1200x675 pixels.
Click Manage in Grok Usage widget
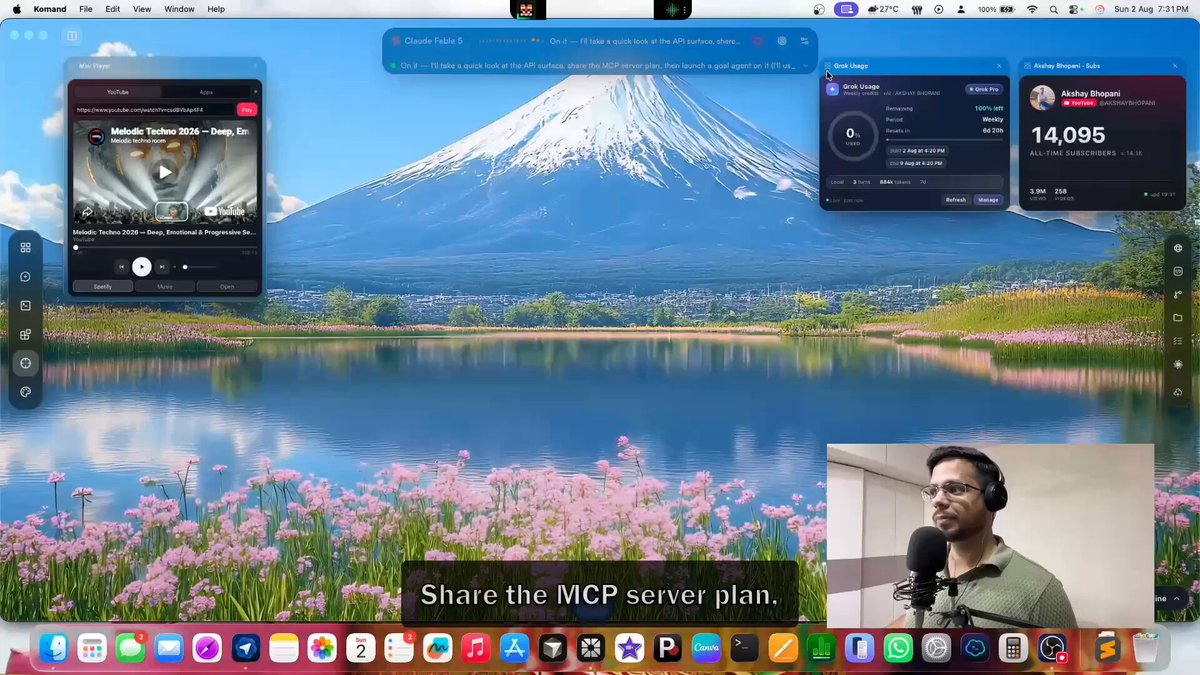coord(988,200)
